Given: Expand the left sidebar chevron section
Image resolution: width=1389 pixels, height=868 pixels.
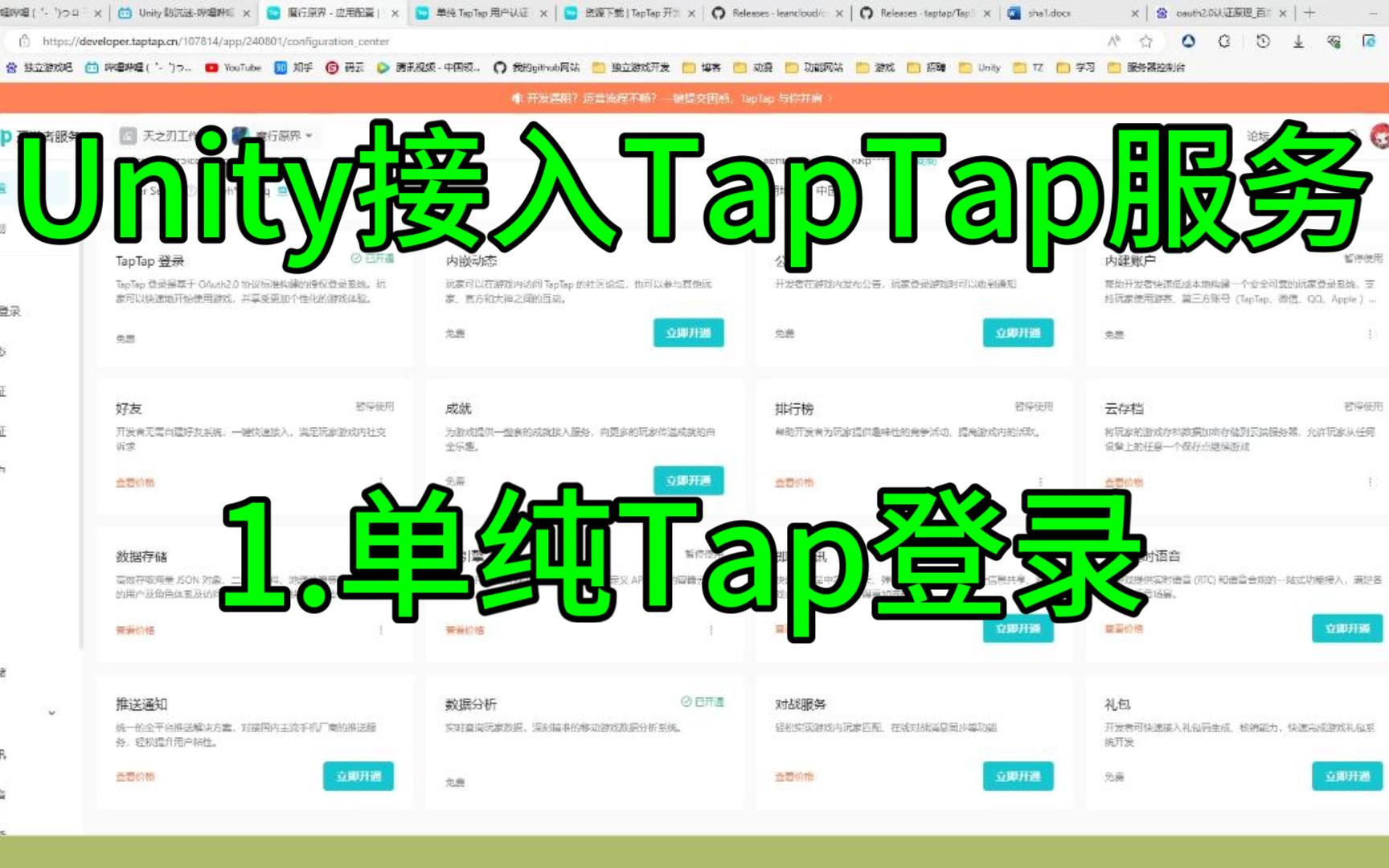Looking at the screenshot, I should click(x=51, y=713).
